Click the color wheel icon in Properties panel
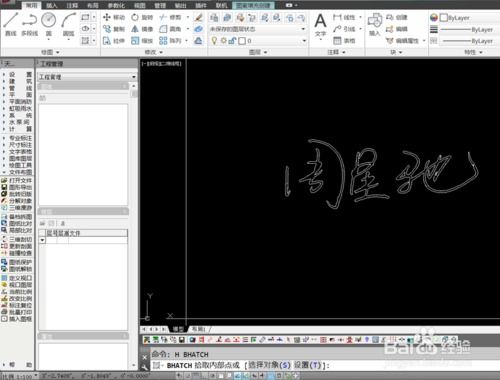The height and width of the screenshot is (380, 500). click(x=434, y=17)
